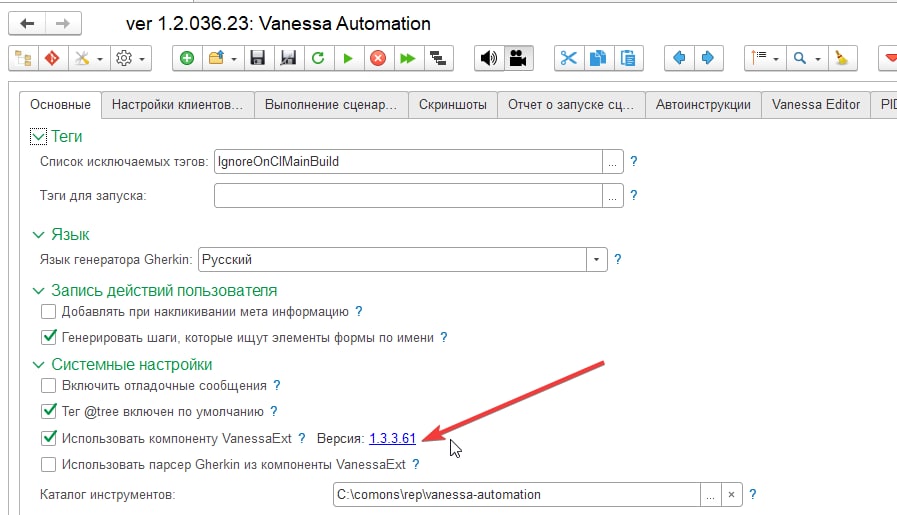
Task: Stop execution with red cross icon
Action: pos(378,58)
